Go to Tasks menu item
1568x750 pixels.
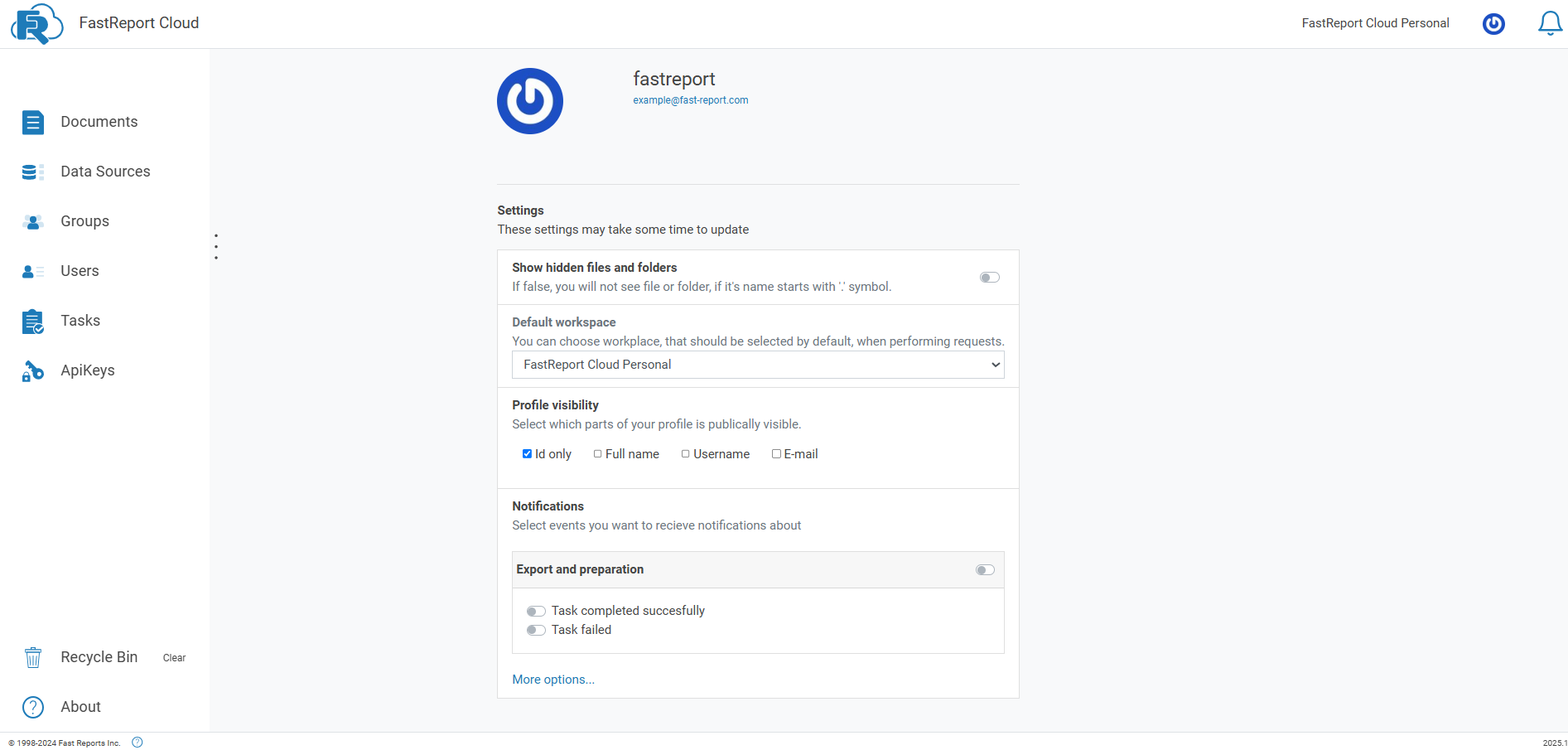point(80,321)
